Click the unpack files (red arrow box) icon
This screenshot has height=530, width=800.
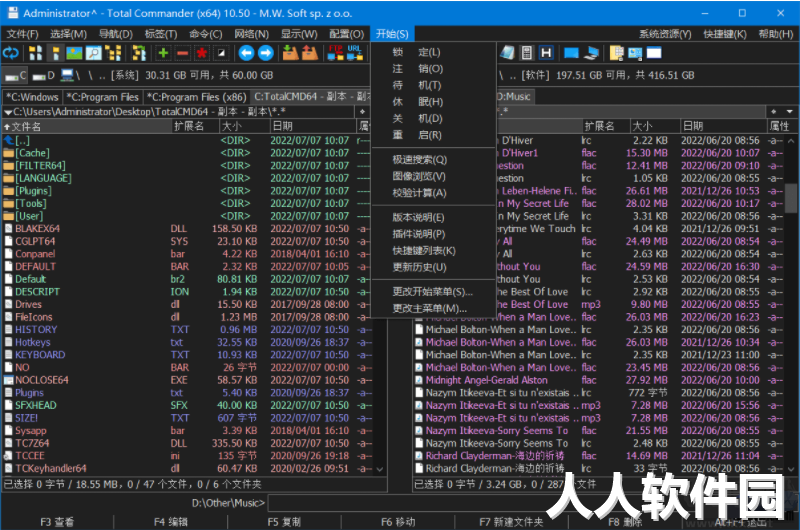[310, 53]
